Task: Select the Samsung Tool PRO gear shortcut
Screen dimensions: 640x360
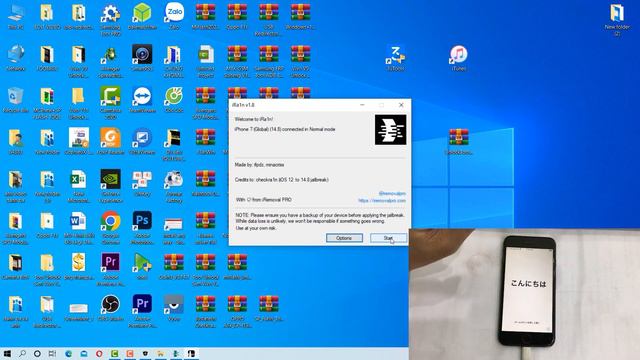Action: [111, 19]
